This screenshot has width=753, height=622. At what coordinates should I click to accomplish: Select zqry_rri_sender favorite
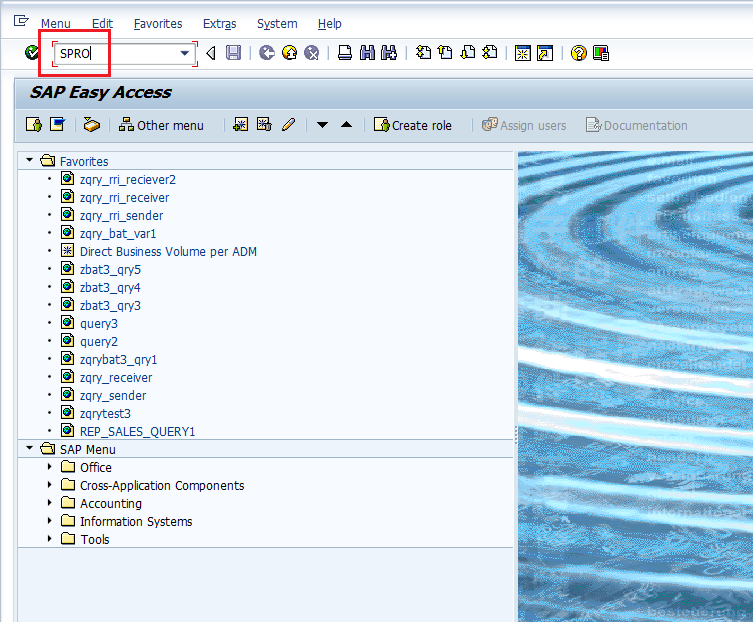pos(121,216)
